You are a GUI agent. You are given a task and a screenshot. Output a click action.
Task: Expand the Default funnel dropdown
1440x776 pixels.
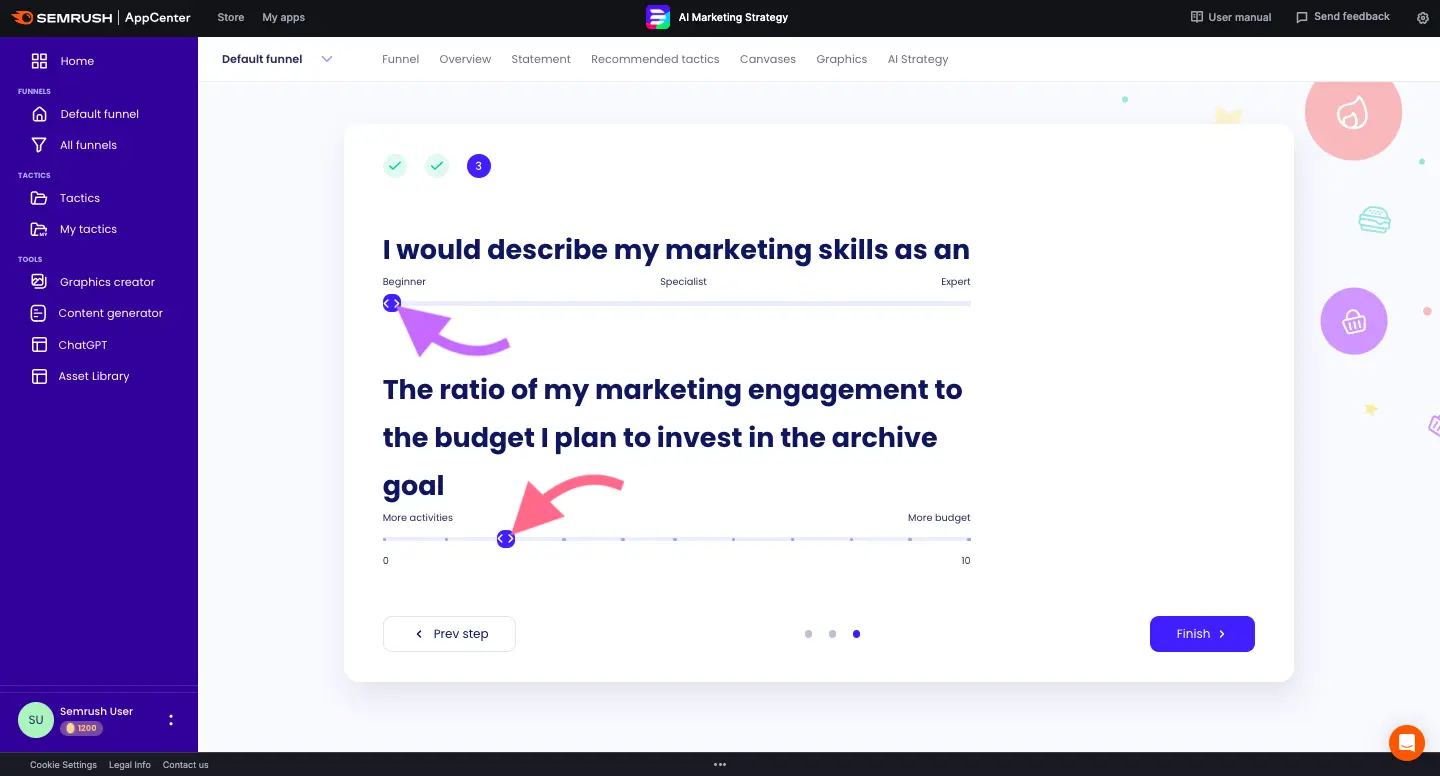pos(326,59)
